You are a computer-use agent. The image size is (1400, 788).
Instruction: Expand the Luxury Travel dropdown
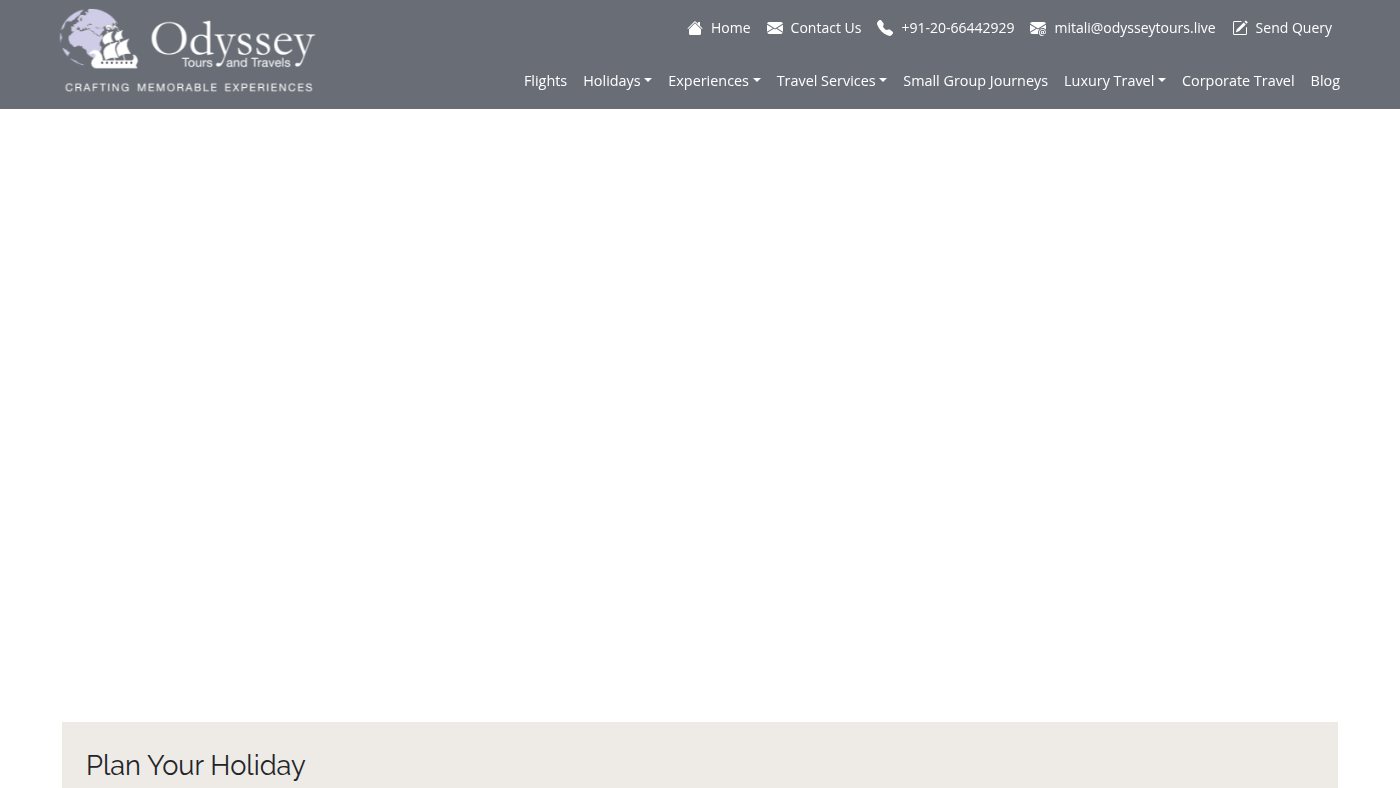(x=1114, y=81)
